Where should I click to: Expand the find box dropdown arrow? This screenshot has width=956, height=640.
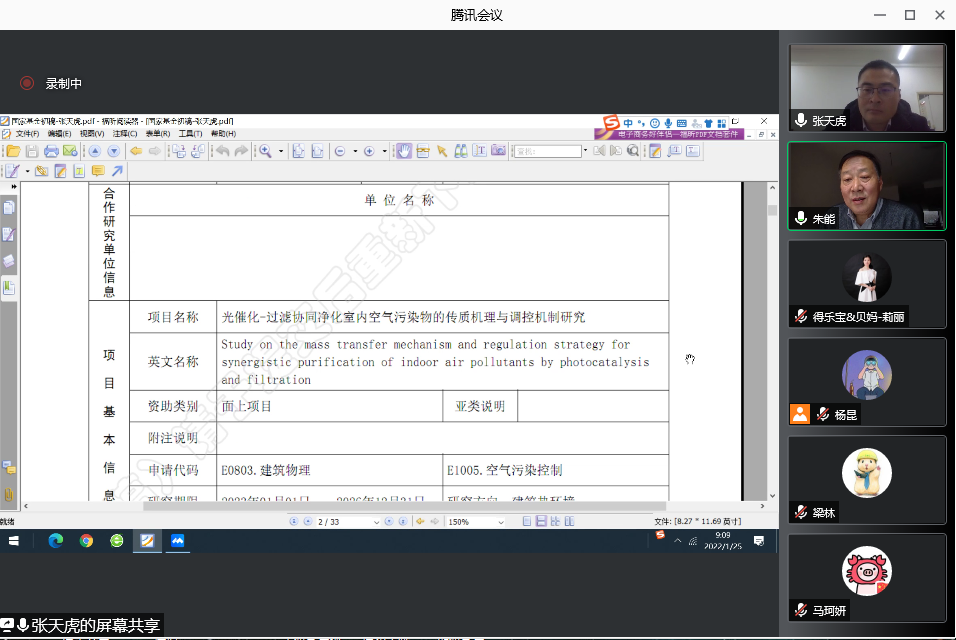tap(585, 151)
